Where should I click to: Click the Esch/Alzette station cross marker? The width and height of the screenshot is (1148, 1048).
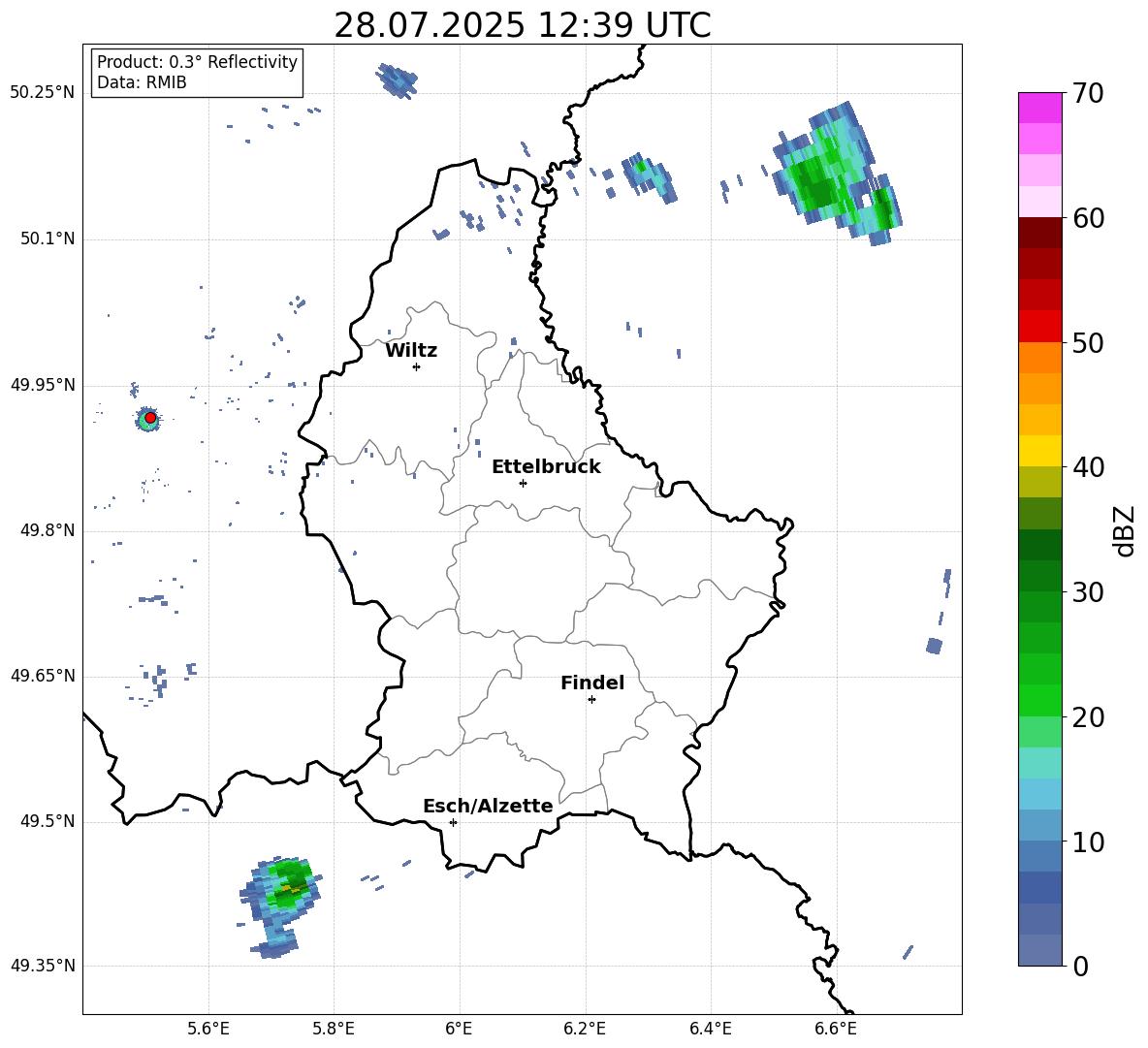point(453,822)
